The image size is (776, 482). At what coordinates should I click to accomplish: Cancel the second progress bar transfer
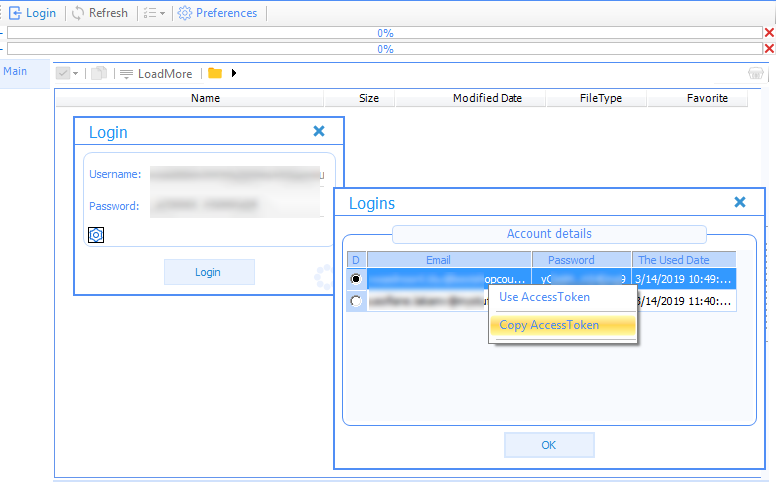click(769, 48)
